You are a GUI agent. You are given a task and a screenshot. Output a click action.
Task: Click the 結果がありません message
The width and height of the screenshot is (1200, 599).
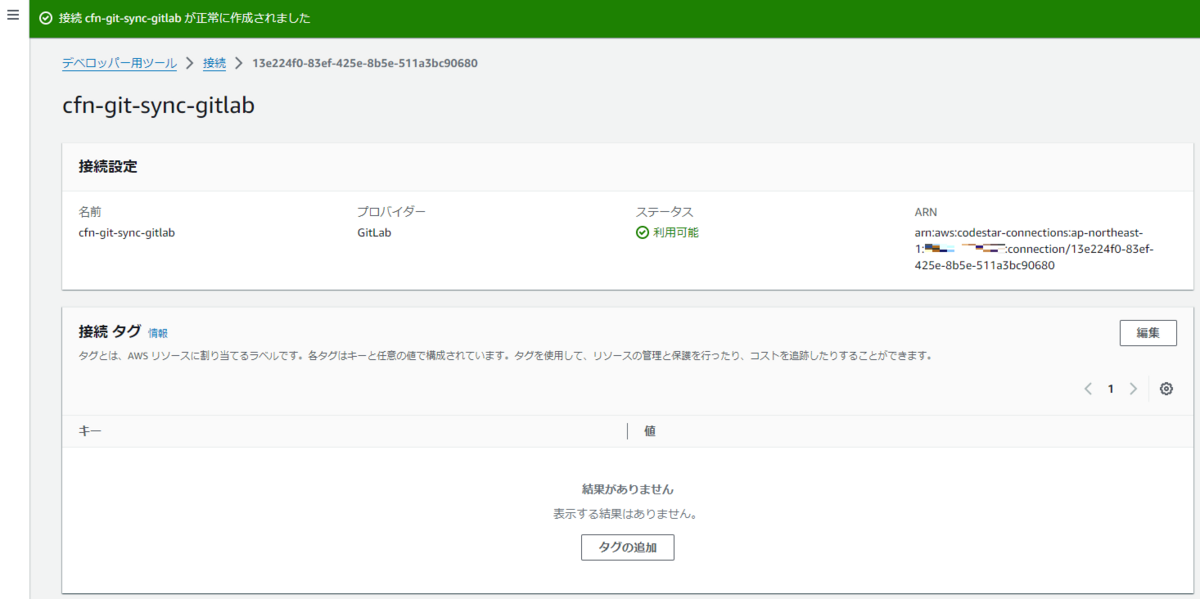(628, 489)
